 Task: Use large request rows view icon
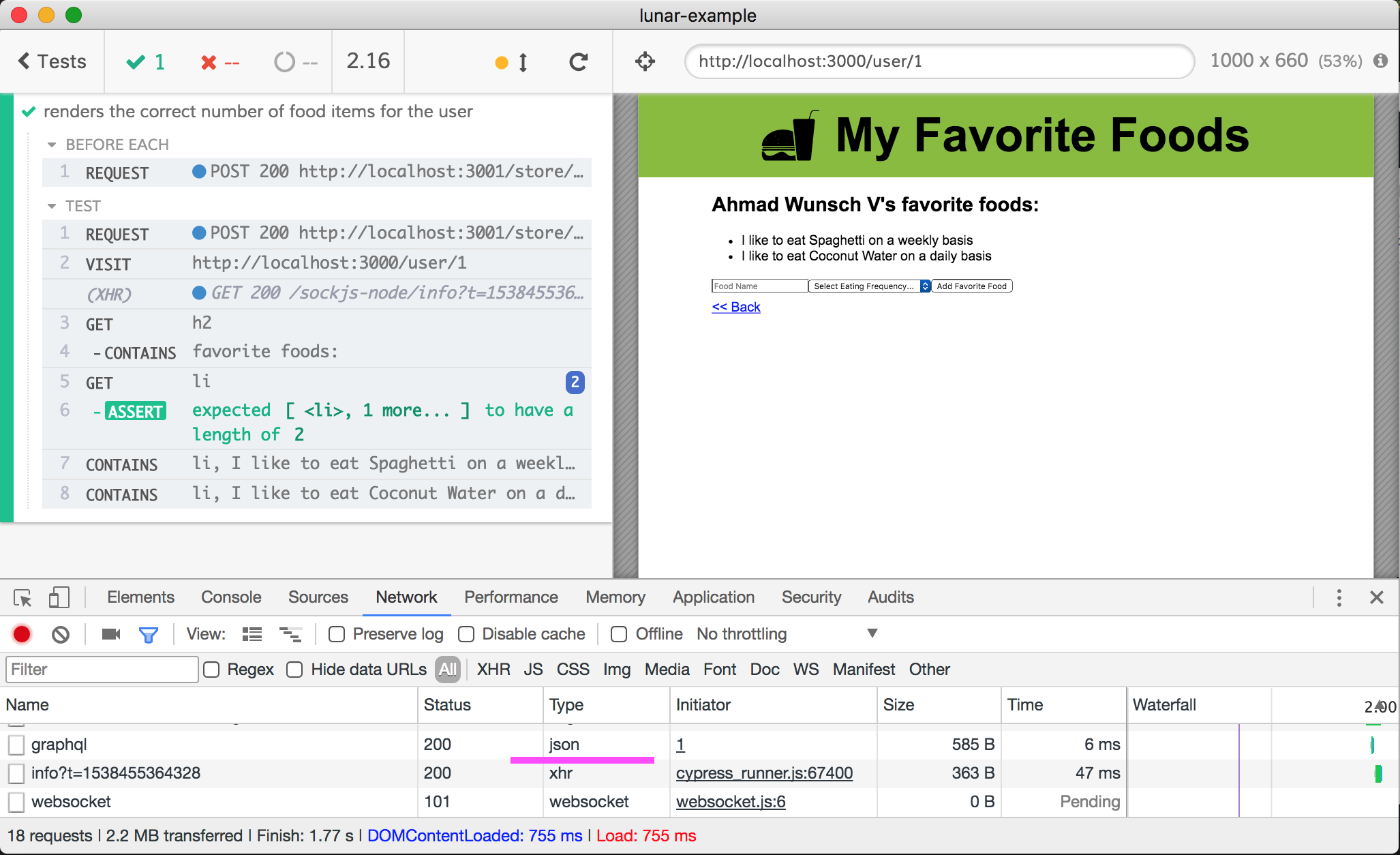click(252, 635)
